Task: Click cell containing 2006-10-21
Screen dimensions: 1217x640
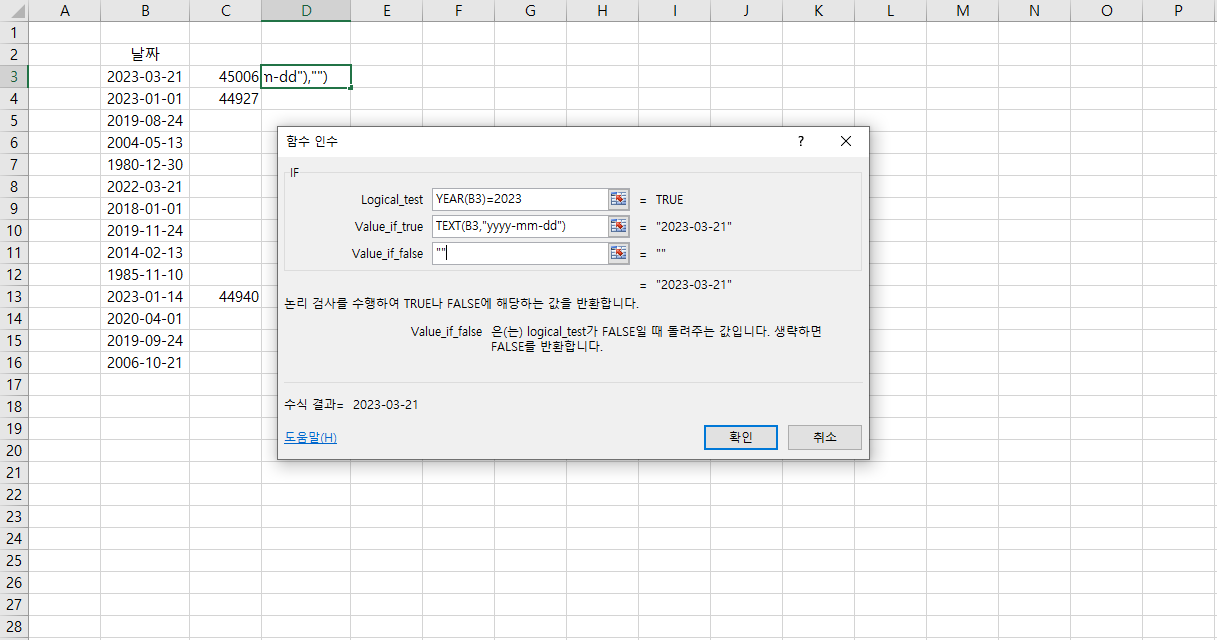Action: pyautogui.click(x=145, y=363)
